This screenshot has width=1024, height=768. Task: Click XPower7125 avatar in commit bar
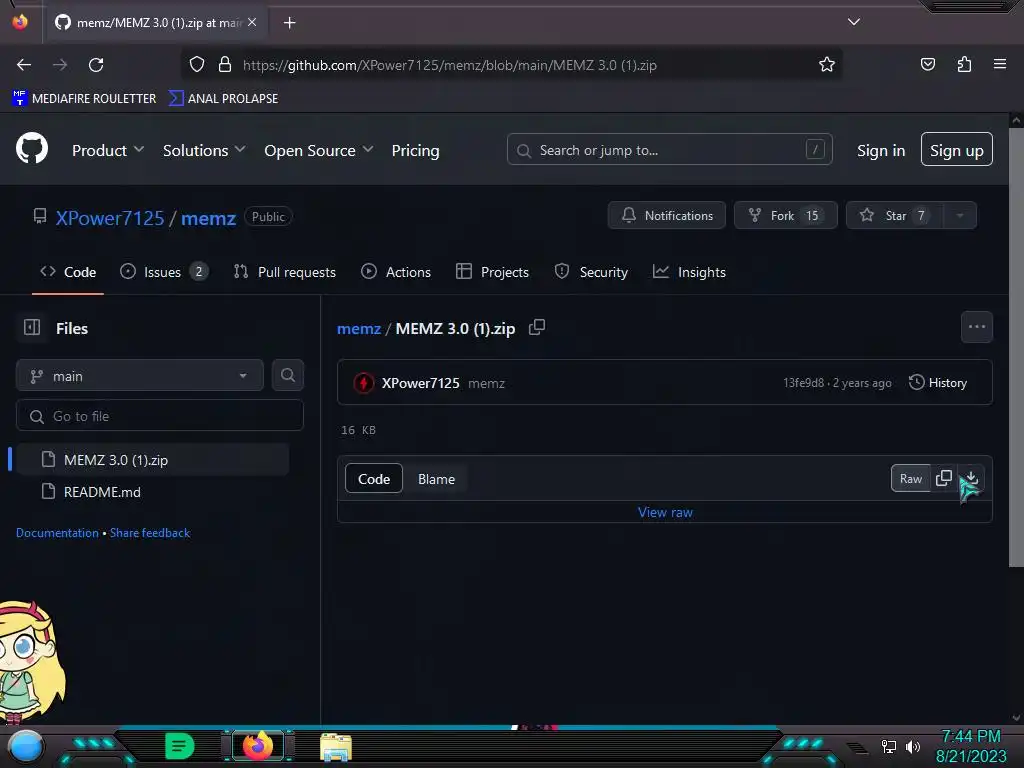364,383
